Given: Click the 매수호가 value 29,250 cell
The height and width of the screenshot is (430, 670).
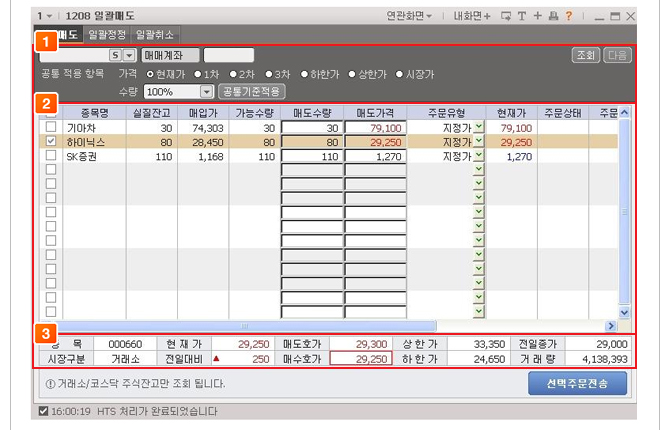Looking at the screenshot, I should [361, 359].
